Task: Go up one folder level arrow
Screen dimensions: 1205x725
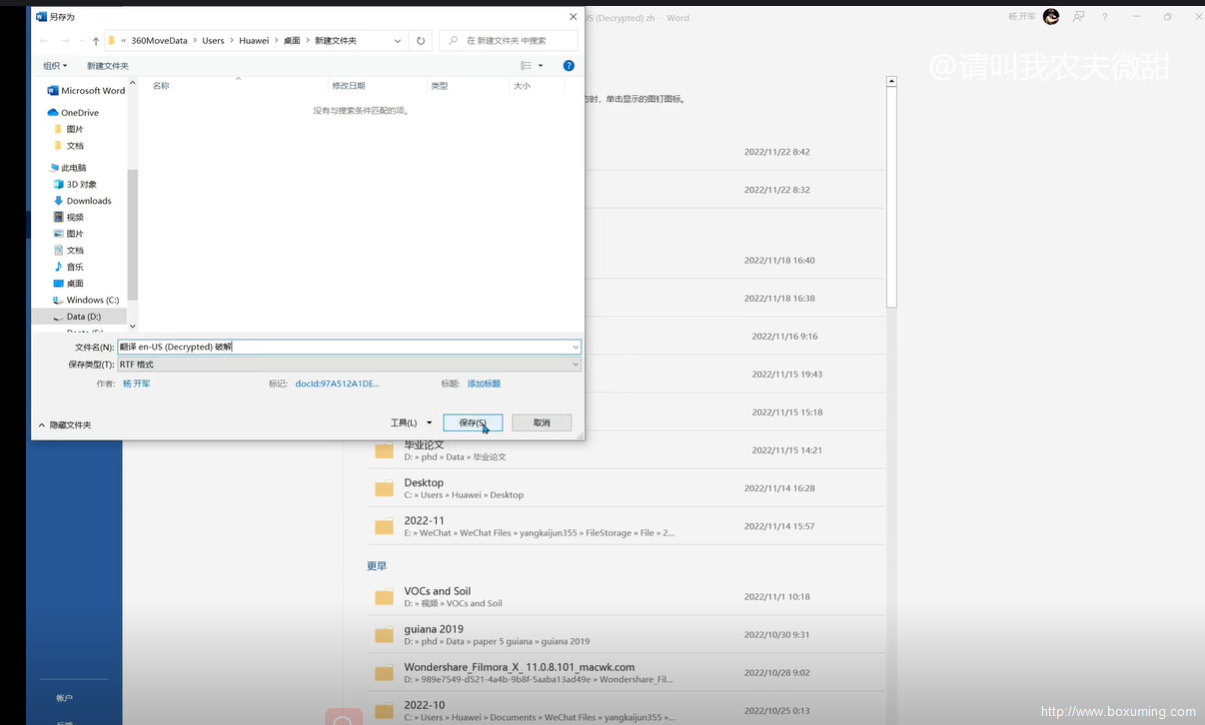Action: 96,41
